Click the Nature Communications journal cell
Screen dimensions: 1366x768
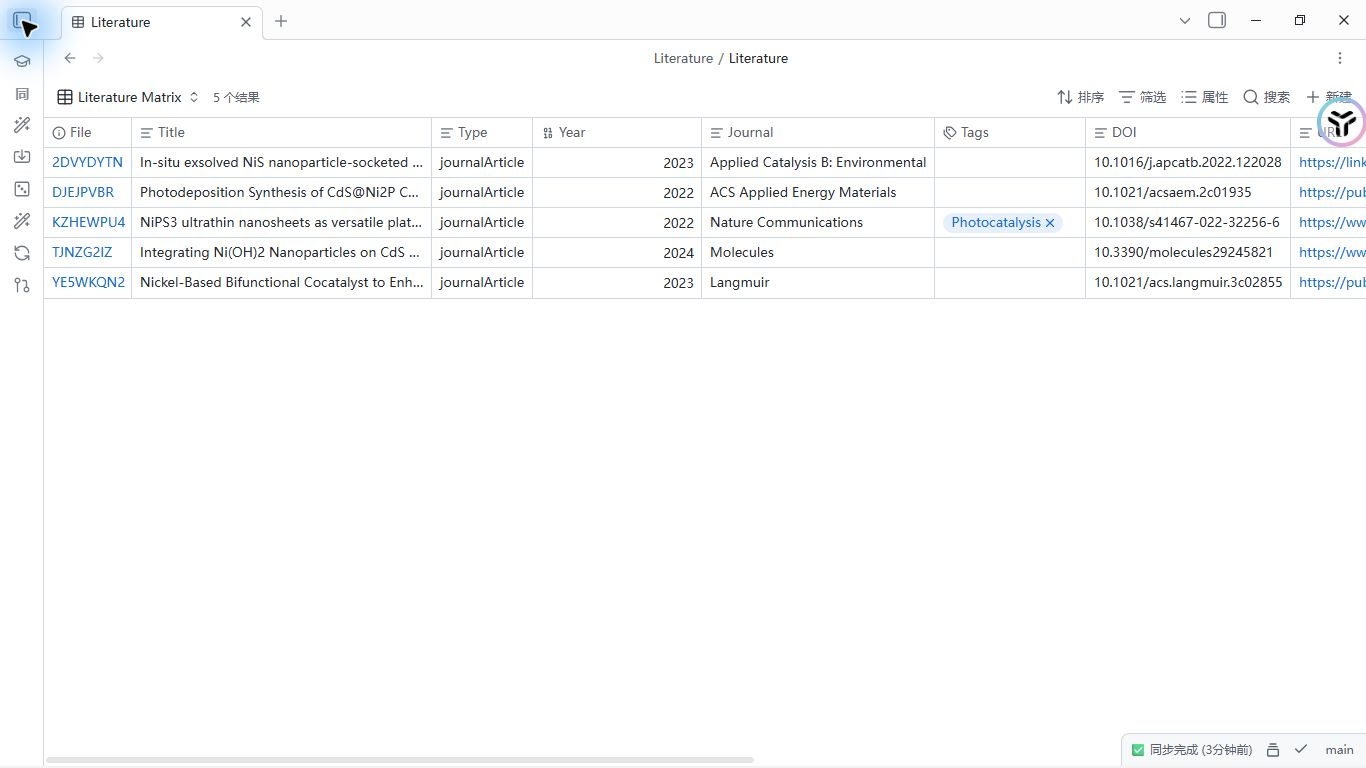pos(818,222)
